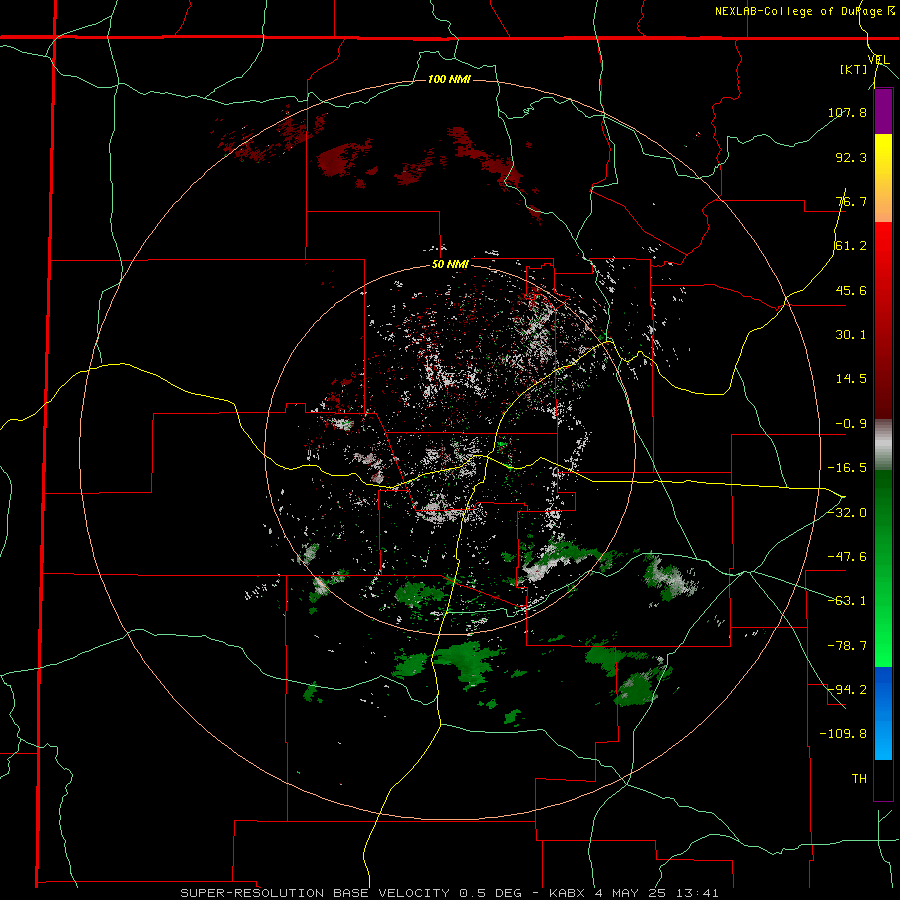
Task: Click the 61.2 velocity scale value
Action: coord(851,246)
